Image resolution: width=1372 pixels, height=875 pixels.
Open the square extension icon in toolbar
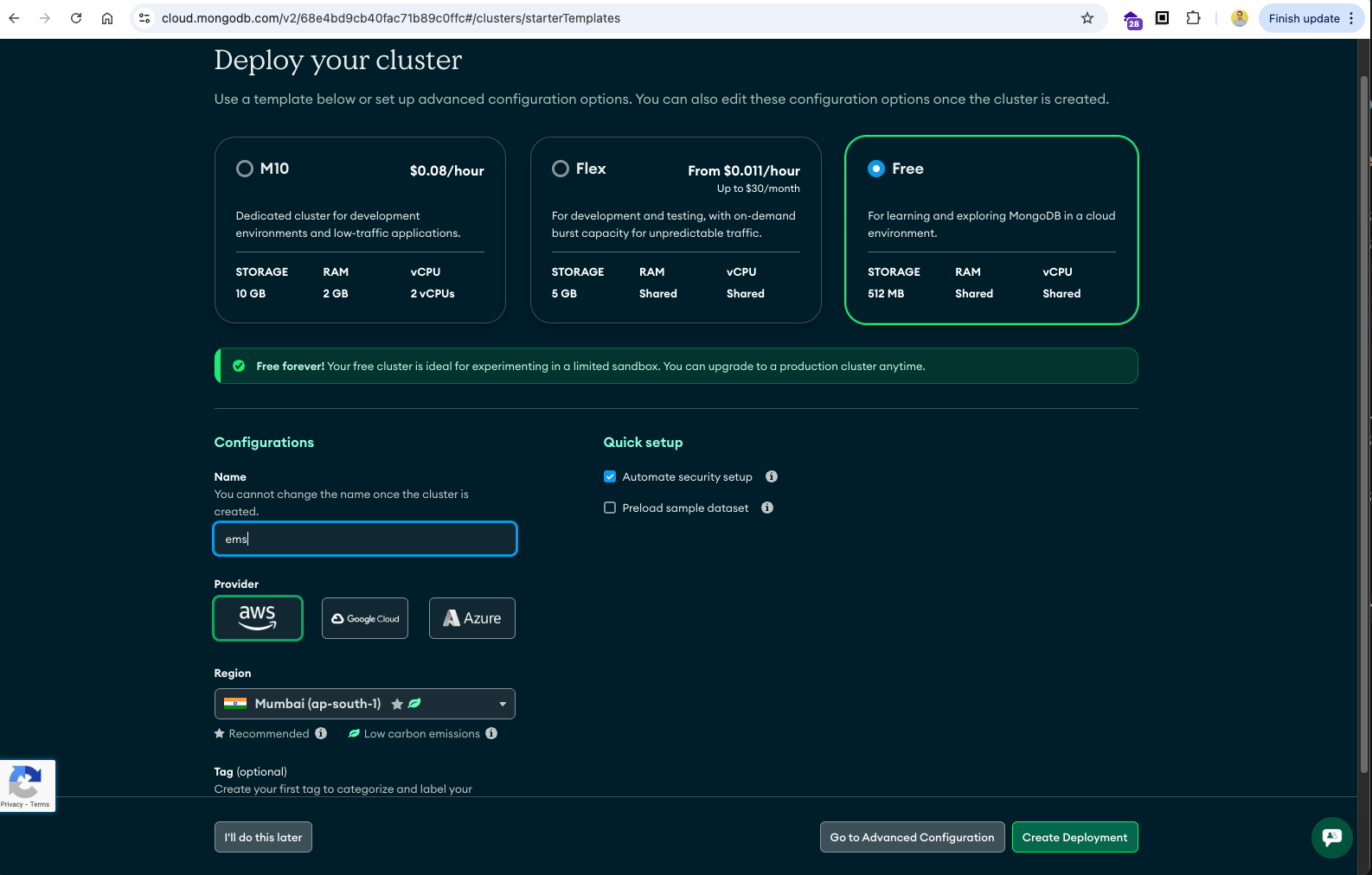tap(1163, 18)
